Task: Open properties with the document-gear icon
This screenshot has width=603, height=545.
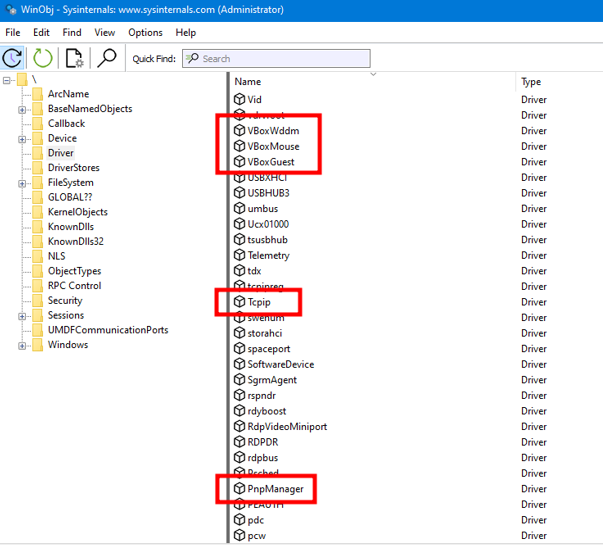Action: tap(75, 59)
